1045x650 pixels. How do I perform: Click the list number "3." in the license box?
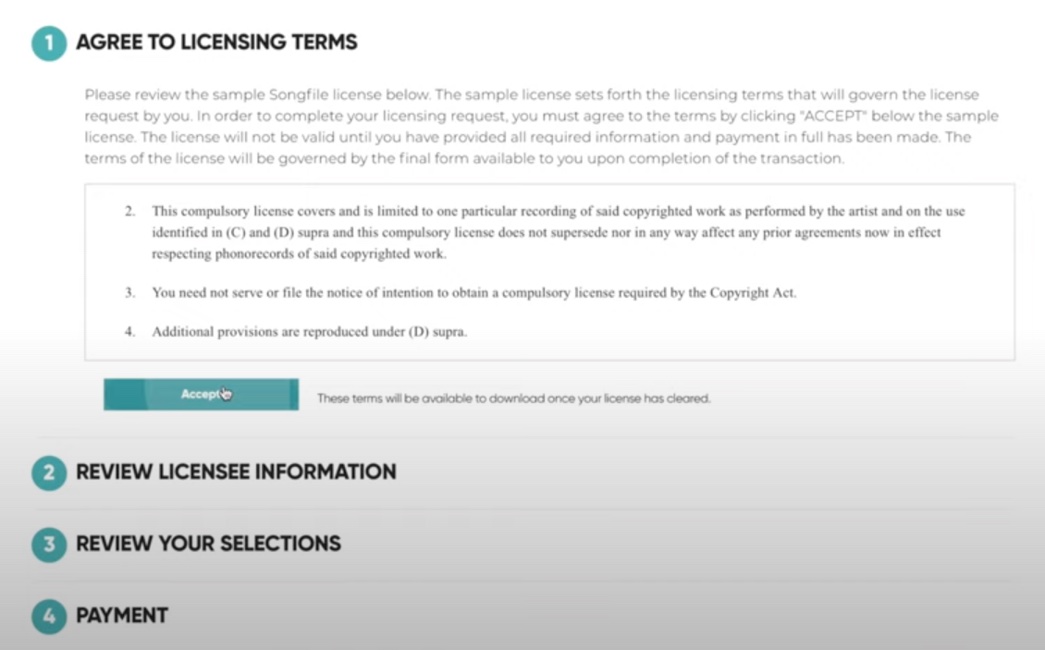(x=130, y=293)
